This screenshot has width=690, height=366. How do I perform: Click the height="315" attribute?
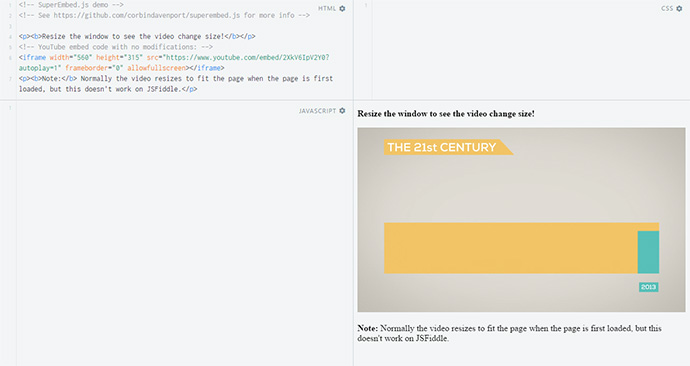(x=120, y=58)
